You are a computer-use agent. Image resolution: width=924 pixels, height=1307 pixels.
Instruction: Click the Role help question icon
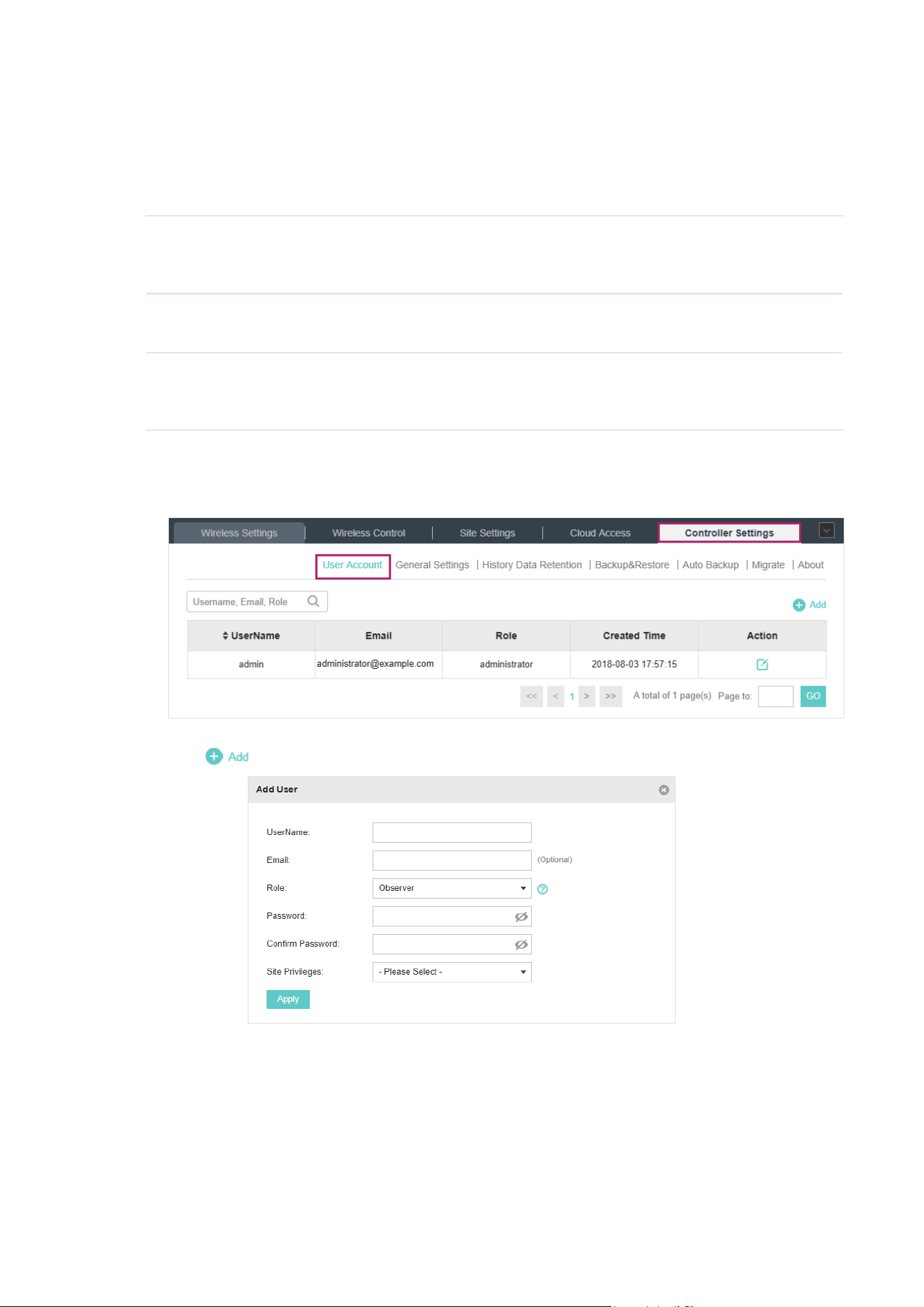click(543, 889)
